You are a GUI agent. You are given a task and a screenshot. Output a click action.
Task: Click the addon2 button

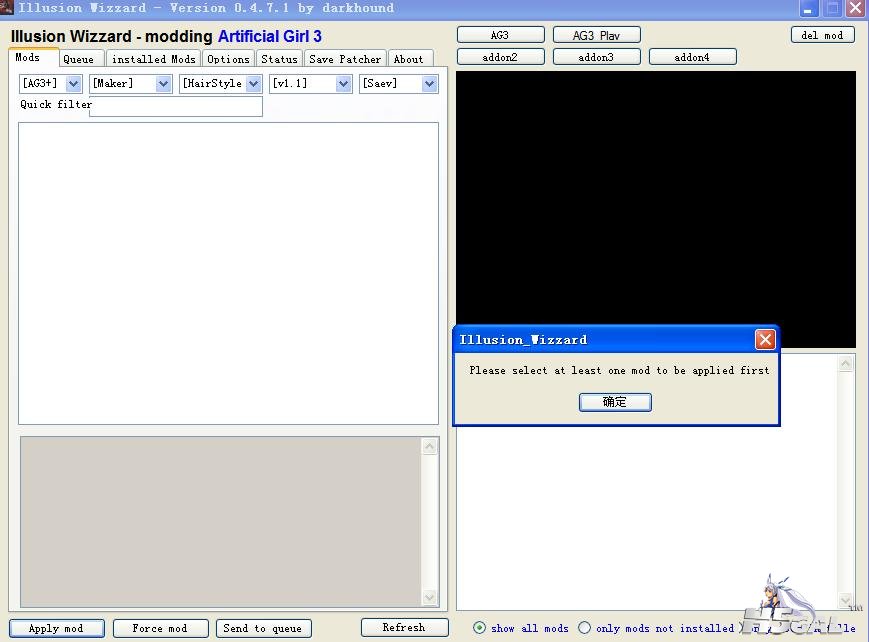point(500,57)
